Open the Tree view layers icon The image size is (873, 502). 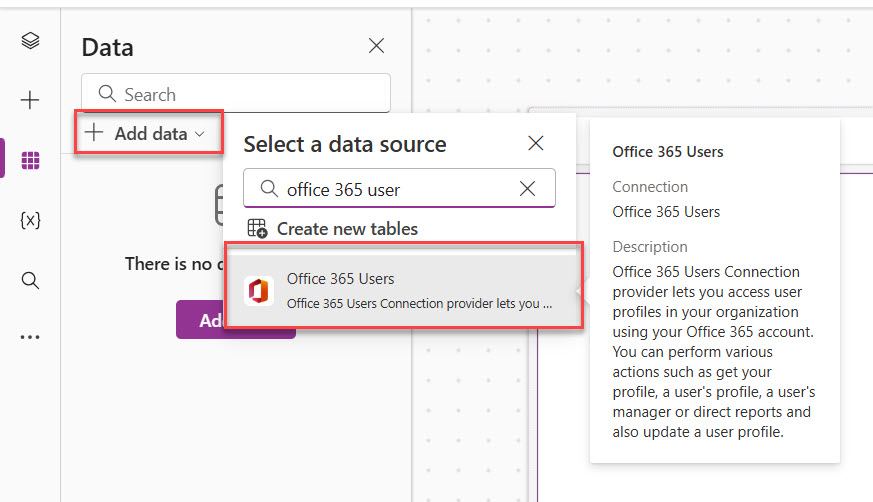click(30, 41)
